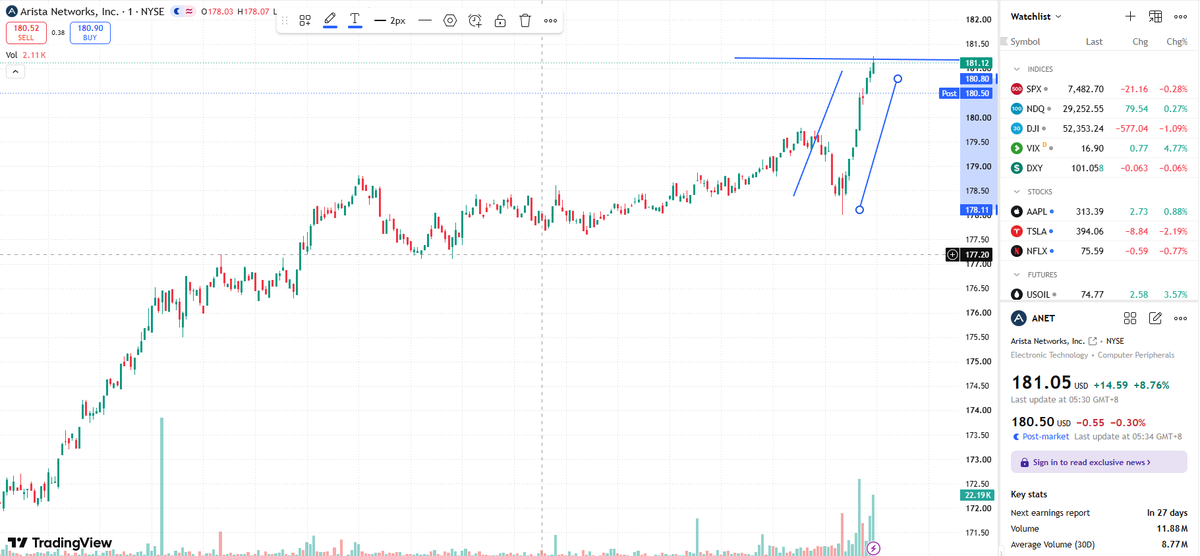Open the Watchlist name dropdown
The width and height of the screenshot is (1200, 556).
pos(1036,16)
